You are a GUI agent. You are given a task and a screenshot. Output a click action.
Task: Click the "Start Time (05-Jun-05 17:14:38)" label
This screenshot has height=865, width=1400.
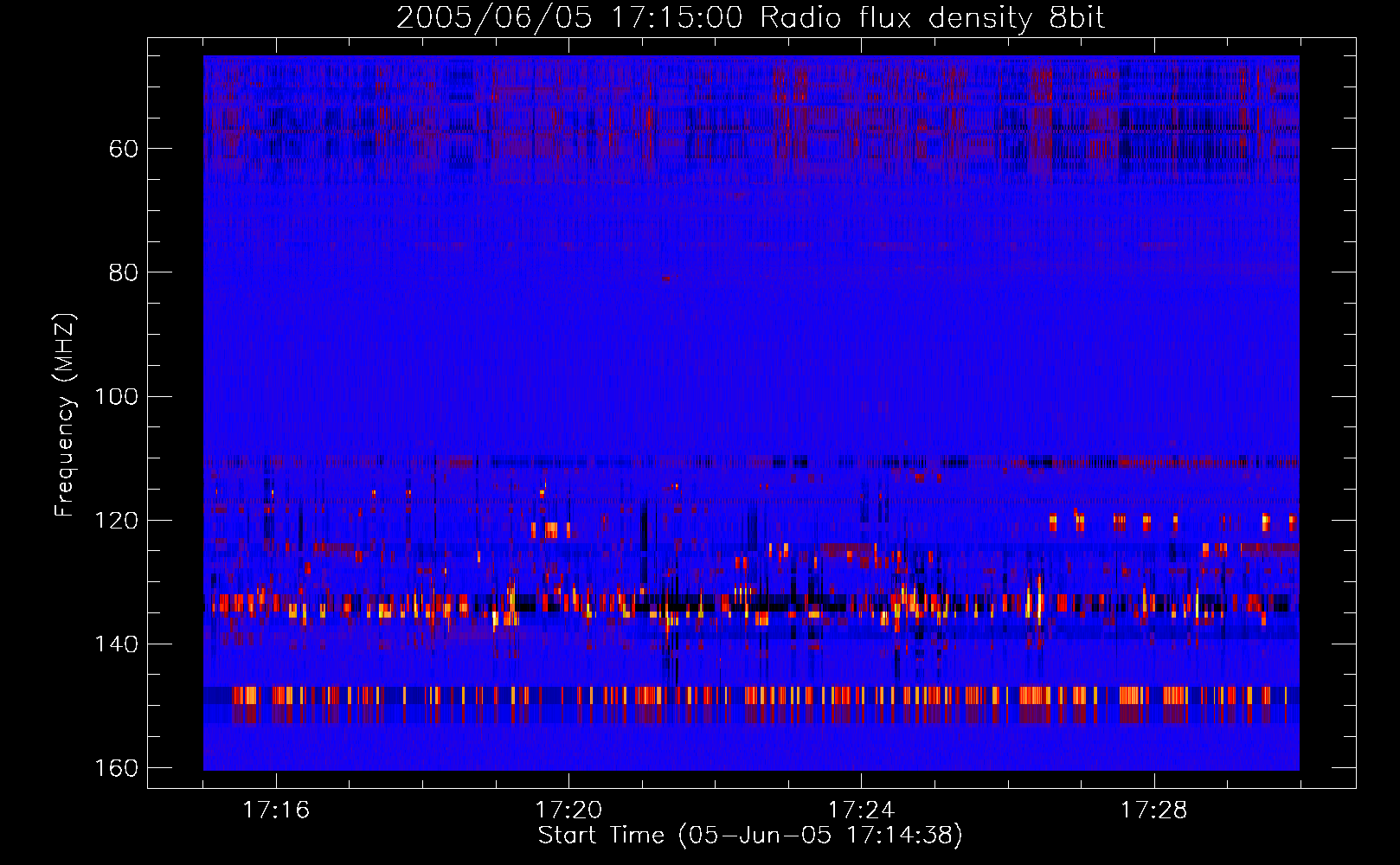[751, 836]
